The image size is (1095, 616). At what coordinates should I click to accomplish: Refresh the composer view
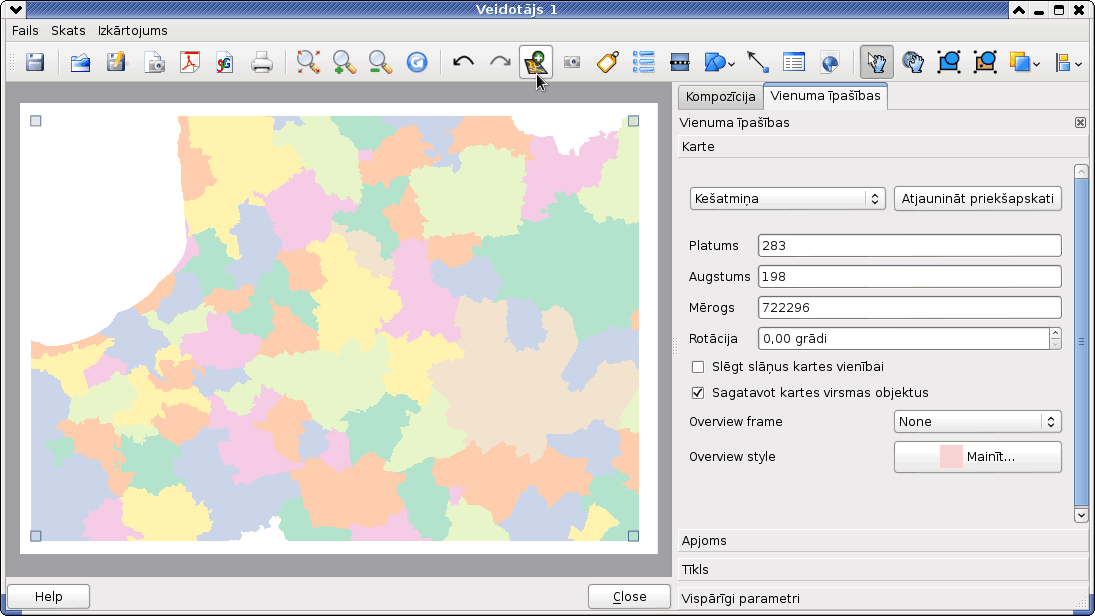coord(417,62)
